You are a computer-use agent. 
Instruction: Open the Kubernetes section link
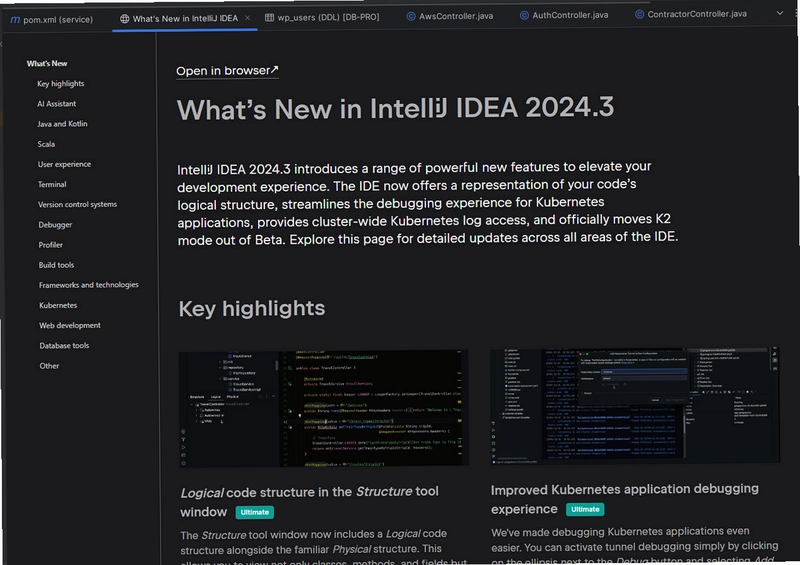click(x=58, y=305)
